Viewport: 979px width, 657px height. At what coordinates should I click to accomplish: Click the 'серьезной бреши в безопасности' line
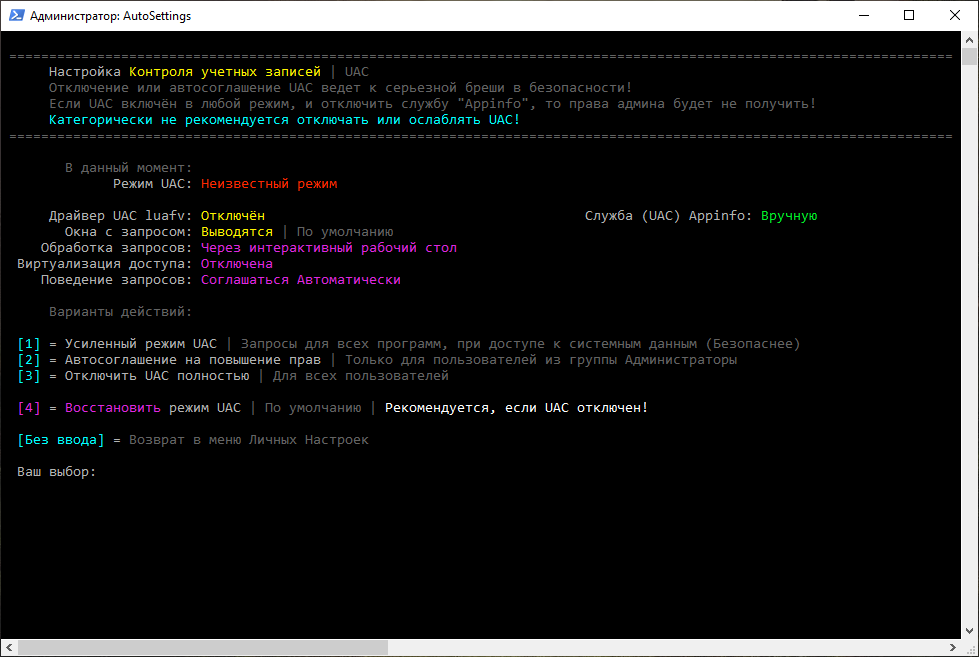coord(340,88)
